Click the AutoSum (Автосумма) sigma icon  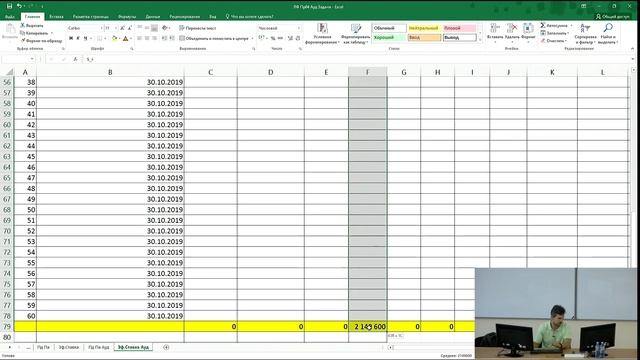[x=543, y=25]
